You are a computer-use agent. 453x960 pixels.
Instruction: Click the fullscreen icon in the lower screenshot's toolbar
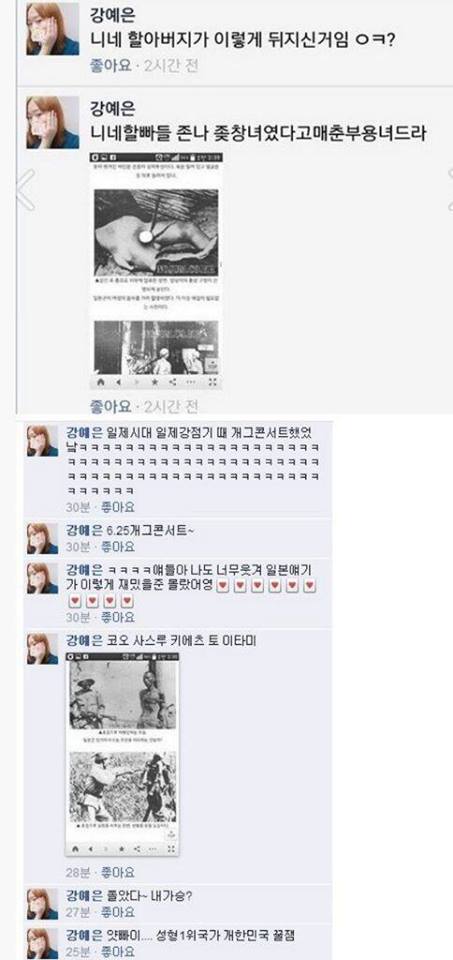[171, 849]
